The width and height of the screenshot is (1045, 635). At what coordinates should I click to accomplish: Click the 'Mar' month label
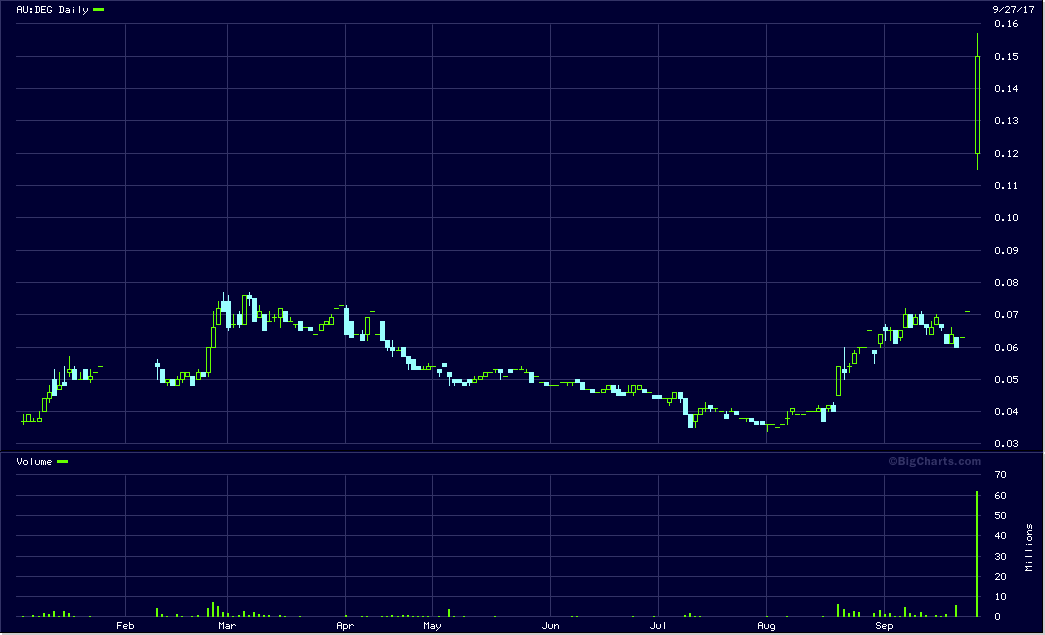click(x=227, y=626)
